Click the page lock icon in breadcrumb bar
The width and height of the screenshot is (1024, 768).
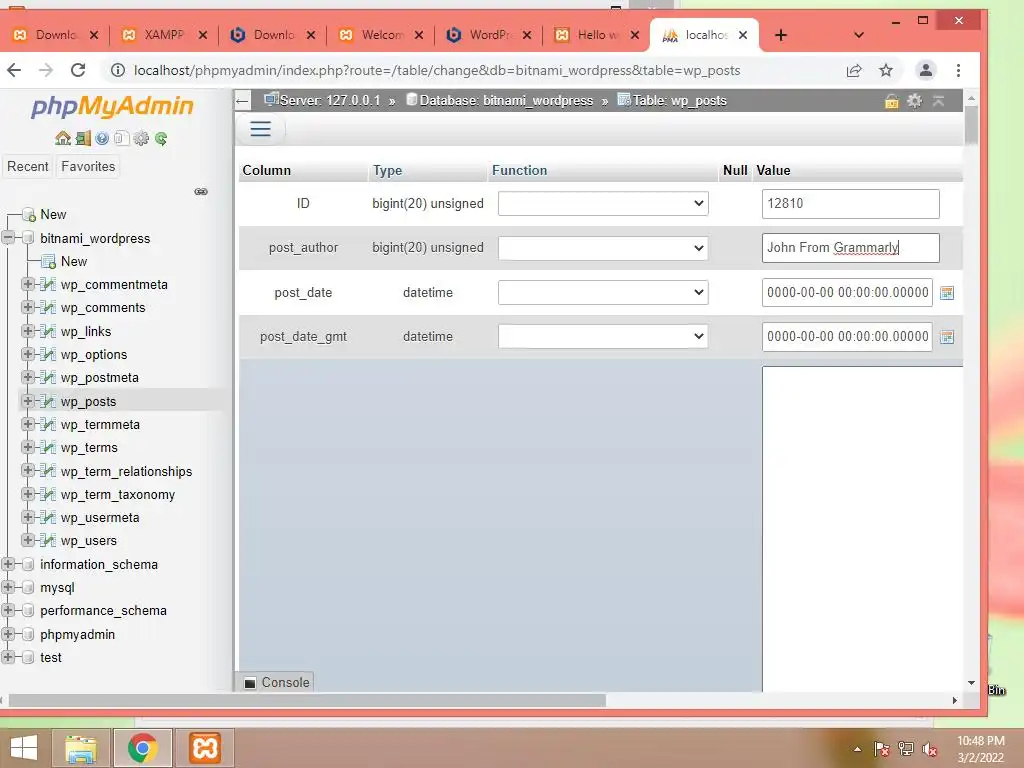click(891, 101)
